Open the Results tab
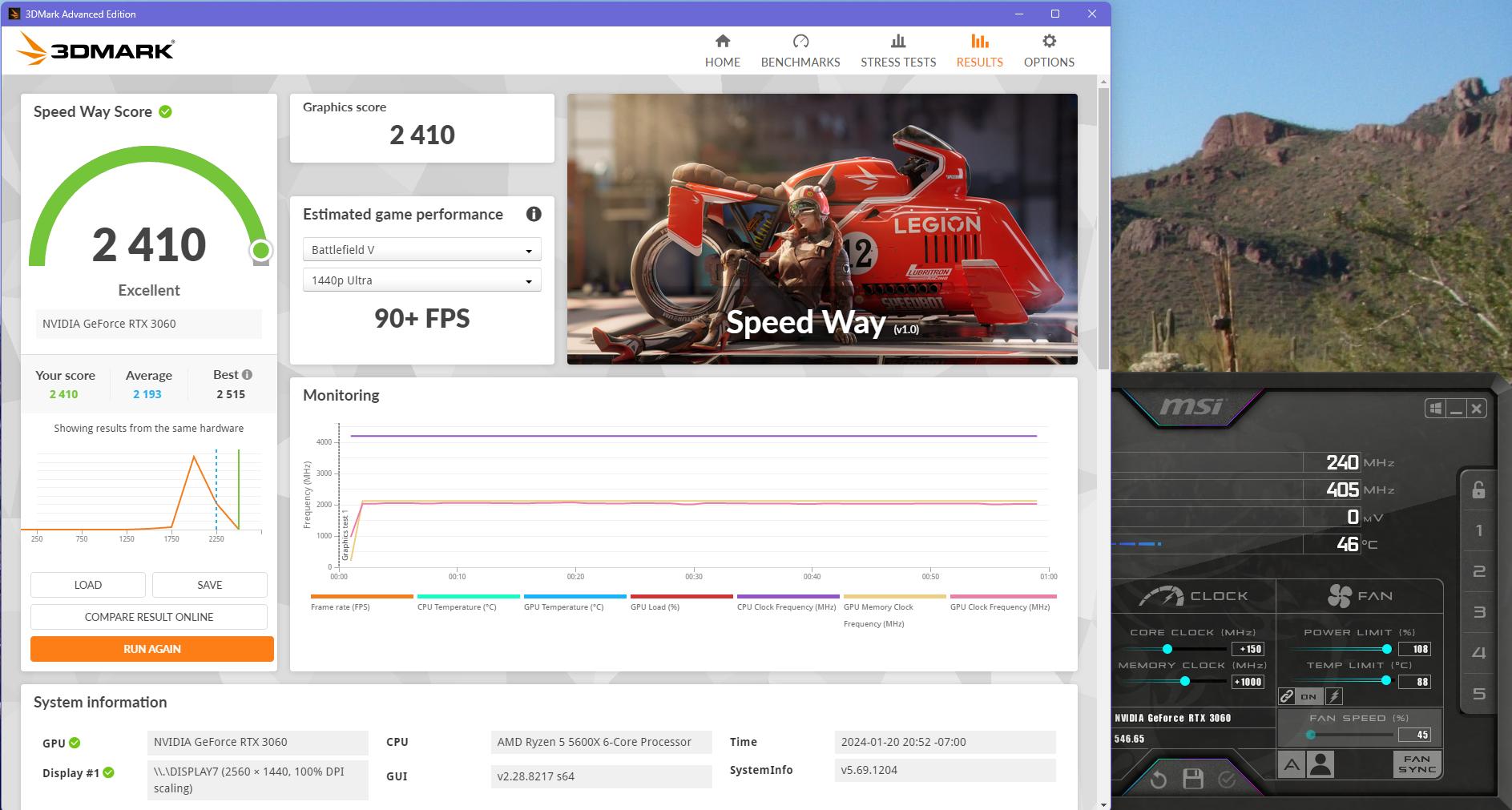 (x=979, y=50)
